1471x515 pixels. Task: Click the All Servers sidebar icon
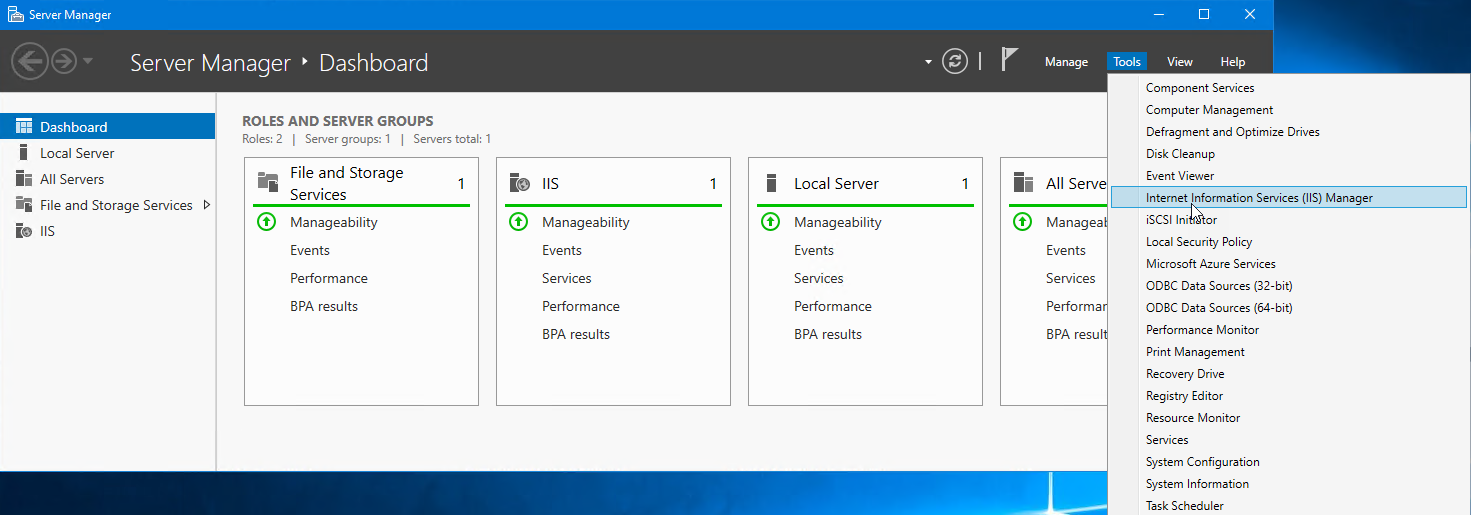click(24, 179)
